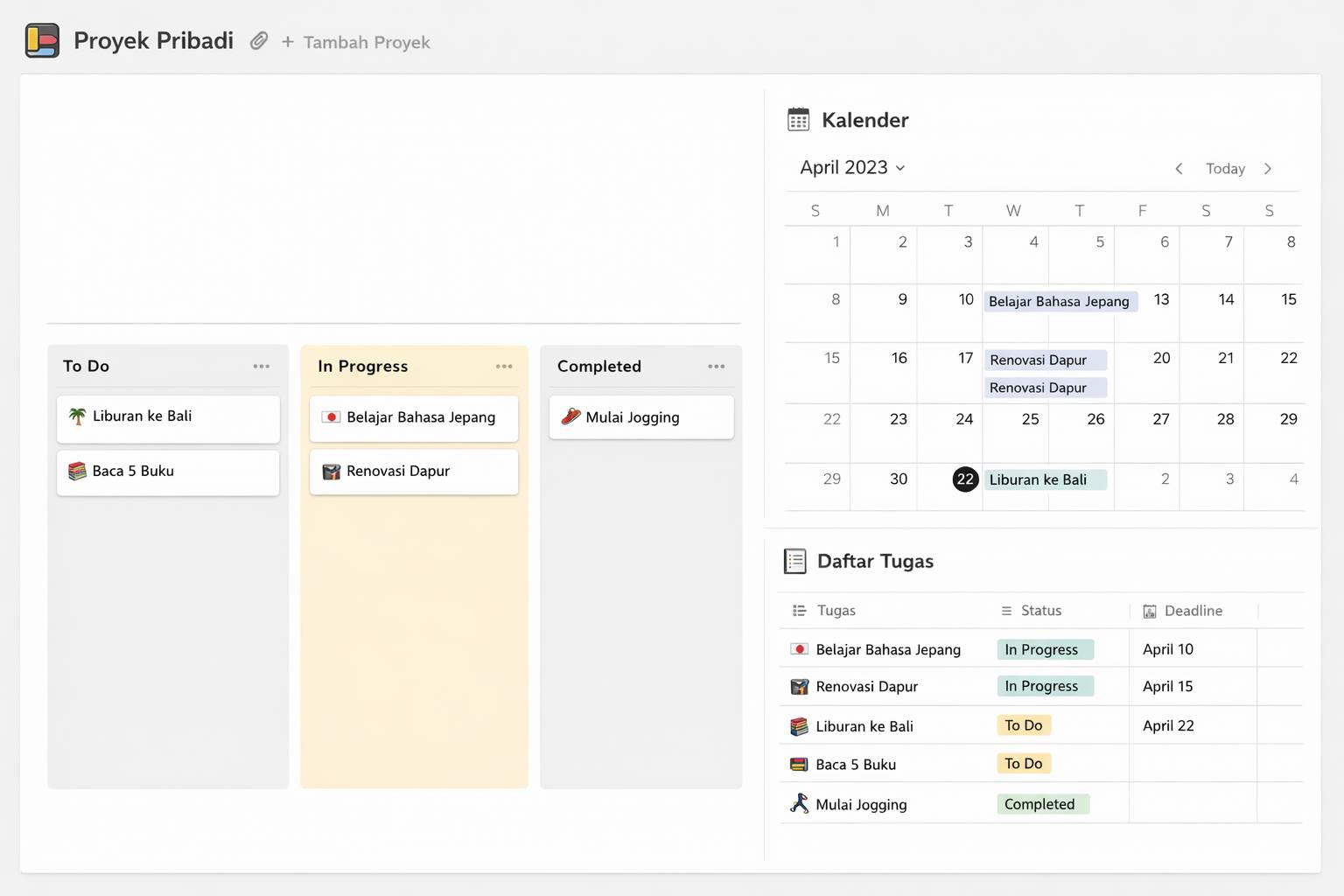
Task: Jump to Today in the calendar
Action: pos(1225,169)
